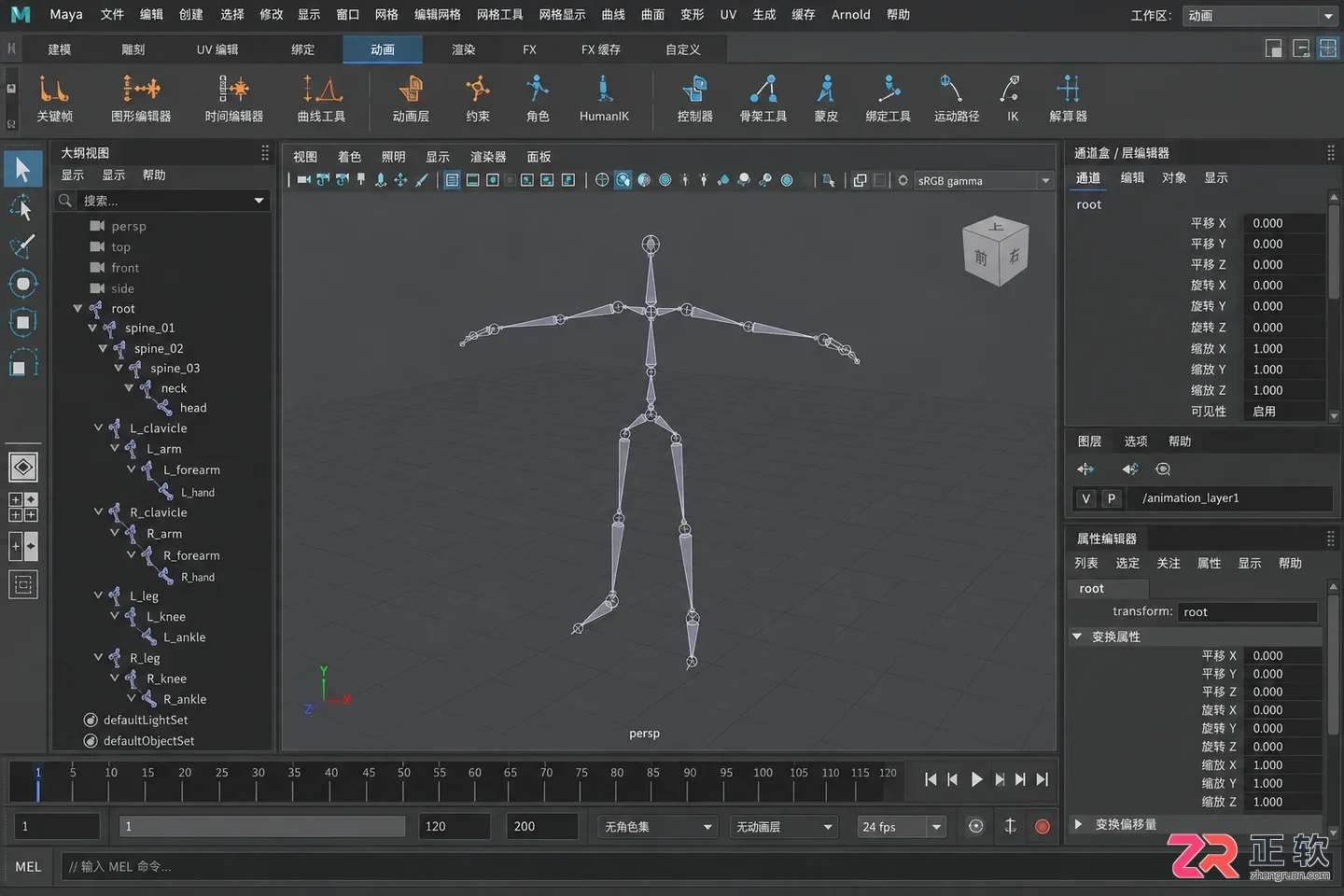The height and width of the screenshot is (896, 1344).
Task: Activate the arrow Select tool in toolbox
Action: pos(22,169)
